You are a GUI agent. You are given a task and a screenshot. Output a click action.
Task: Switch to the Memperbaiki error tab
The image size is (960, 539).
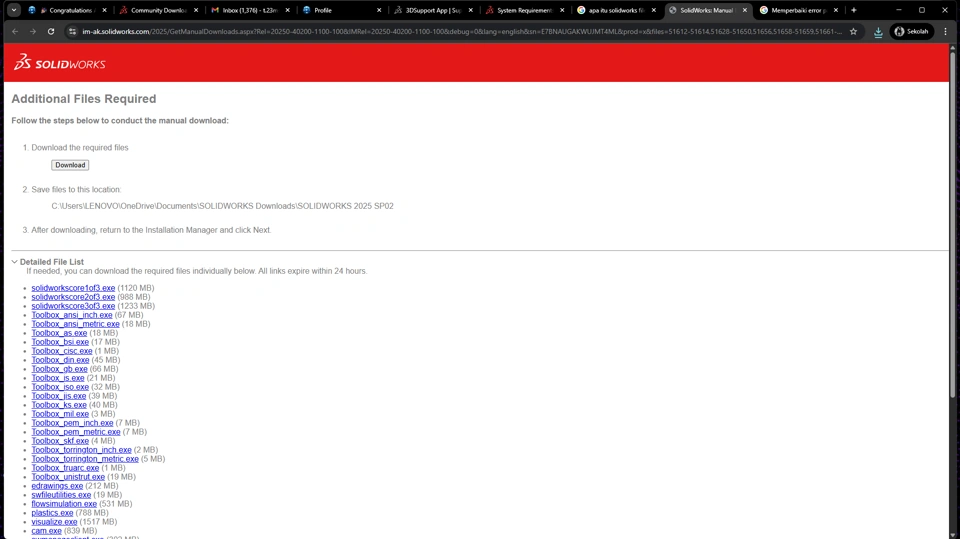[797, 10]
